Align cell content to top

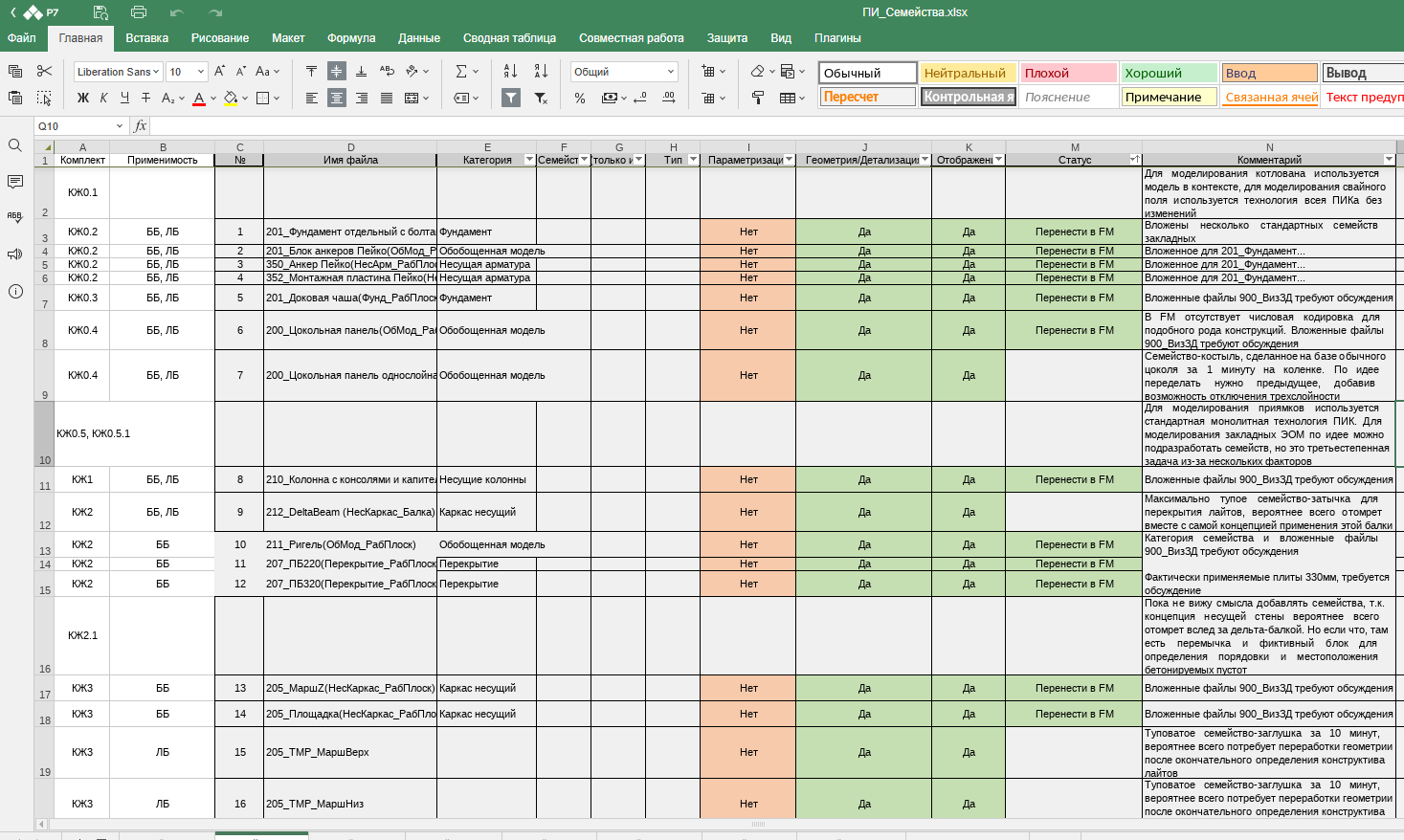[x=311, y=72]
